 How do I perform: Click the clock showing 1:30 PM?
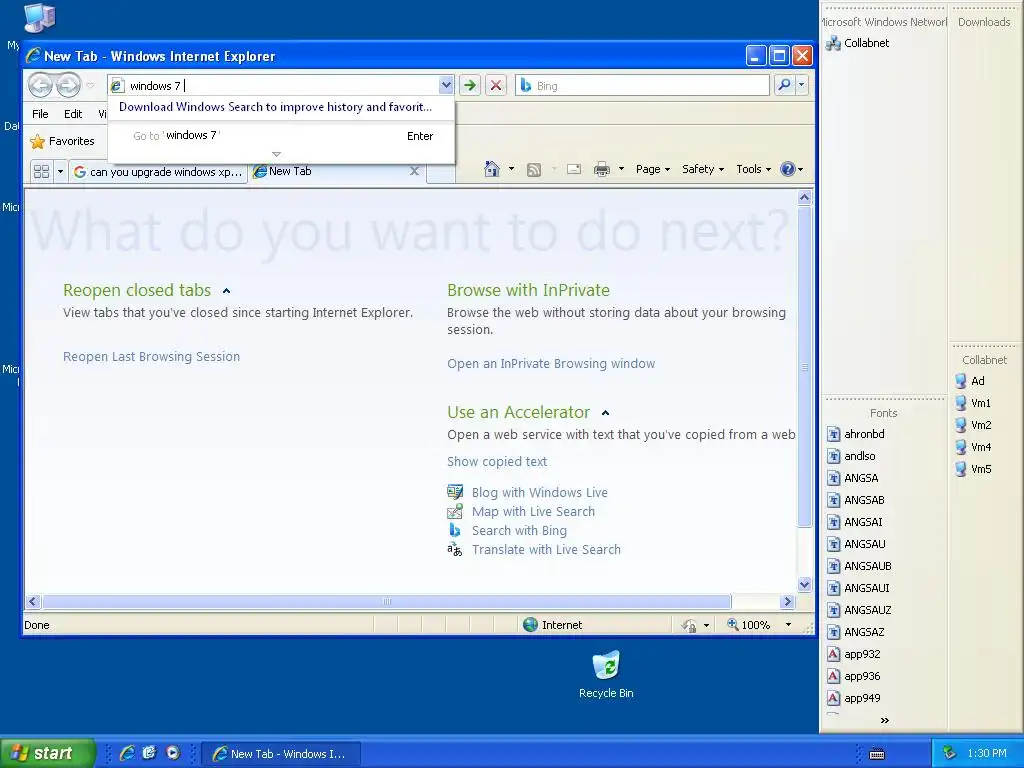pyautogui.click(x=987, y=753)
